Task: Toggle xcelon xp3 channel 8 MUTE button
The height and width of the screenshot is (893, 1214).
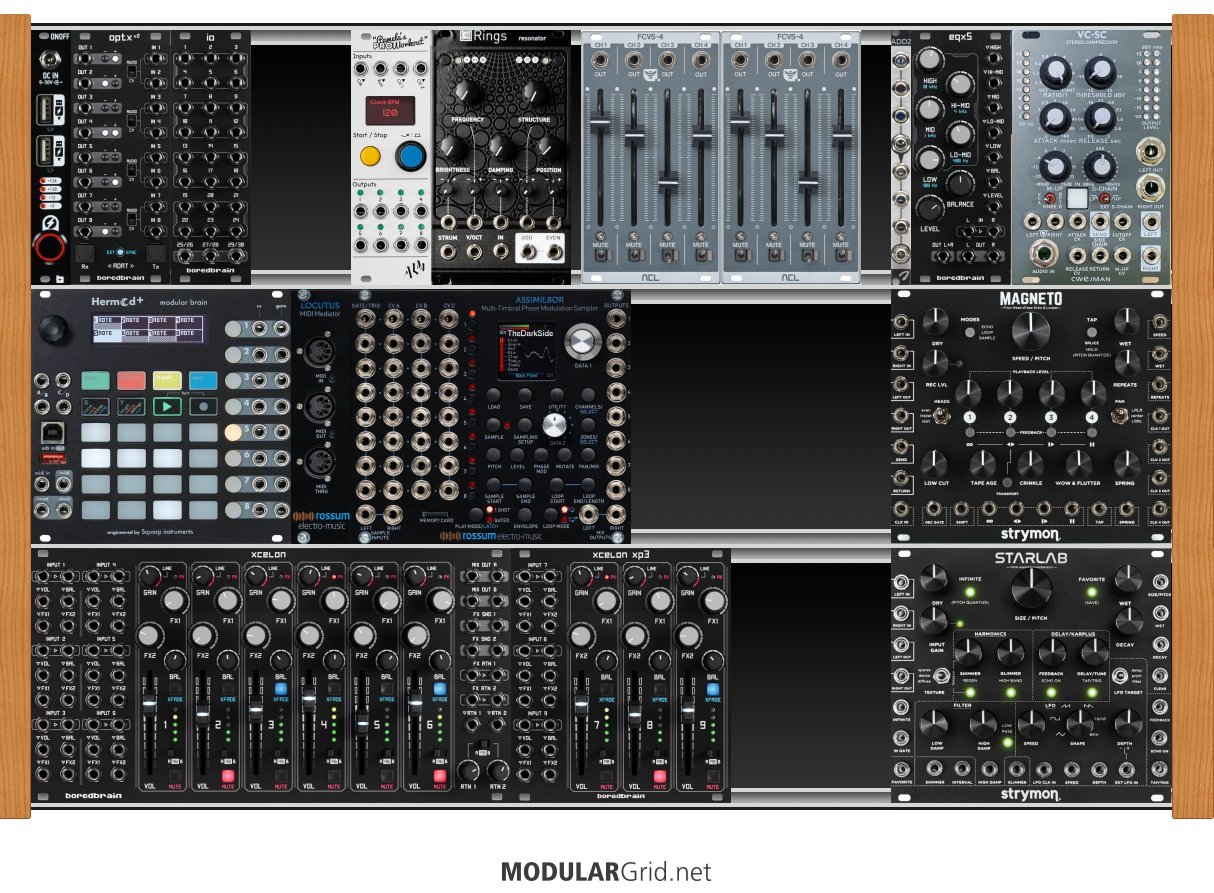Action: 660,776
